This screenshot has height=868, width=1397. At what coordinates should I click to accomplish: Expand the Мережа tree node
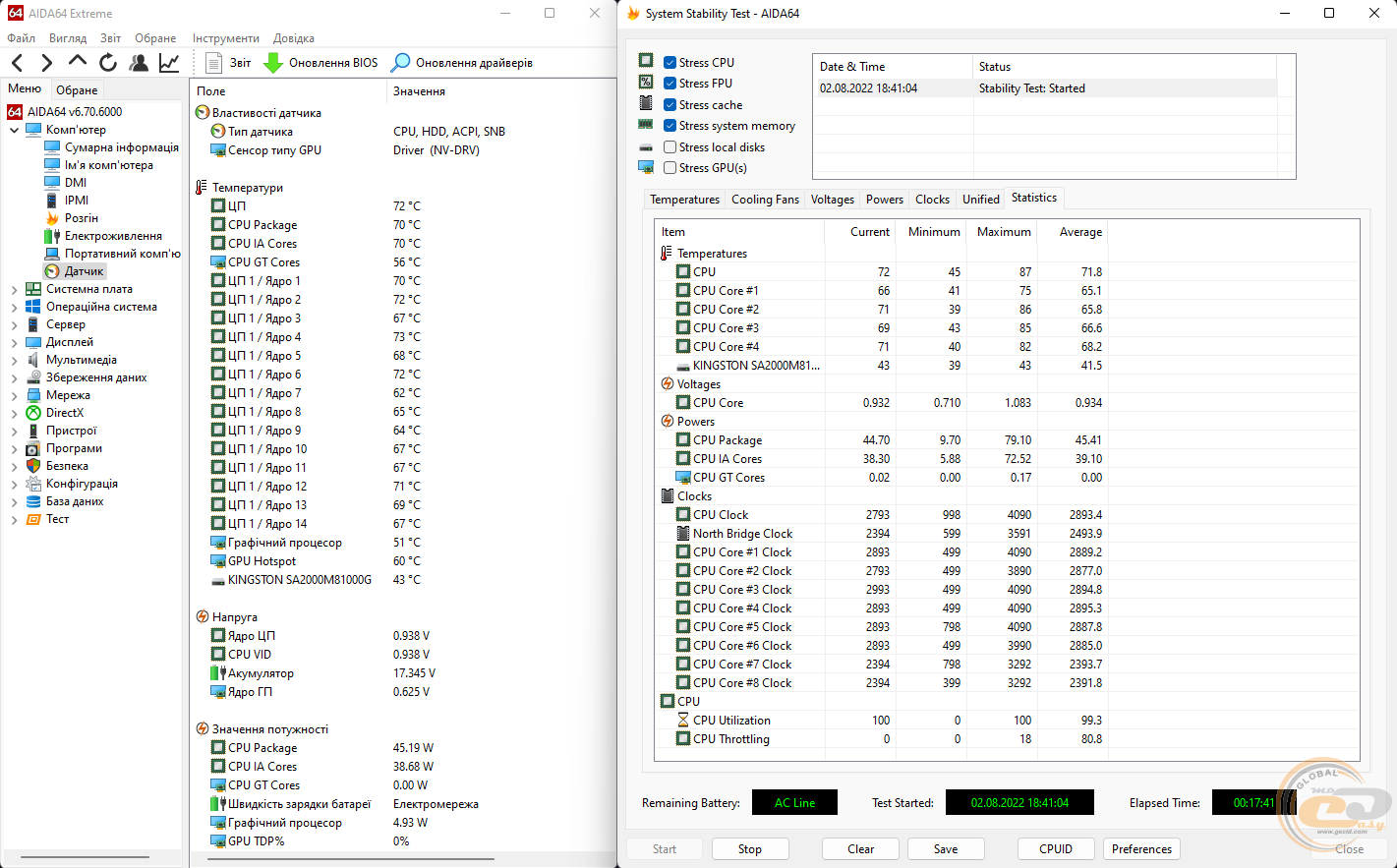[15, 395]
